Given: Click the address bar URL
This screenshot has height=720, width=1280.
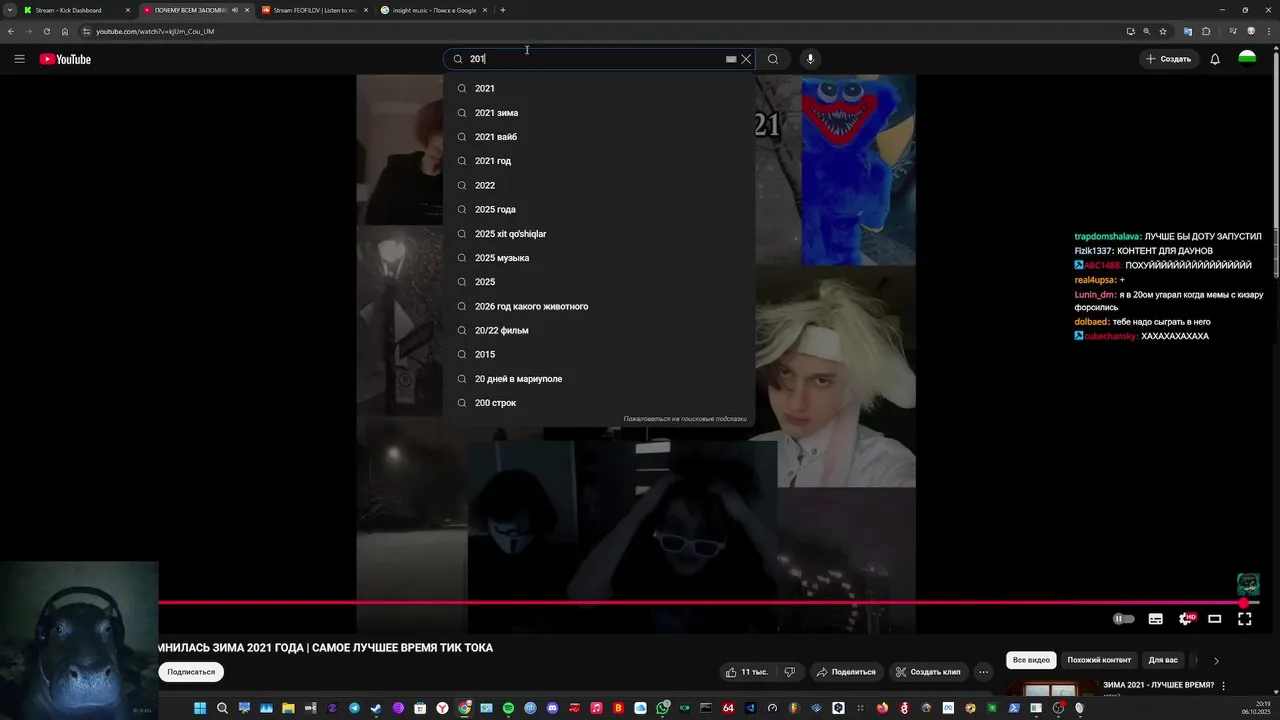Looking at the screenshot, I should click(x=155, y=31).
